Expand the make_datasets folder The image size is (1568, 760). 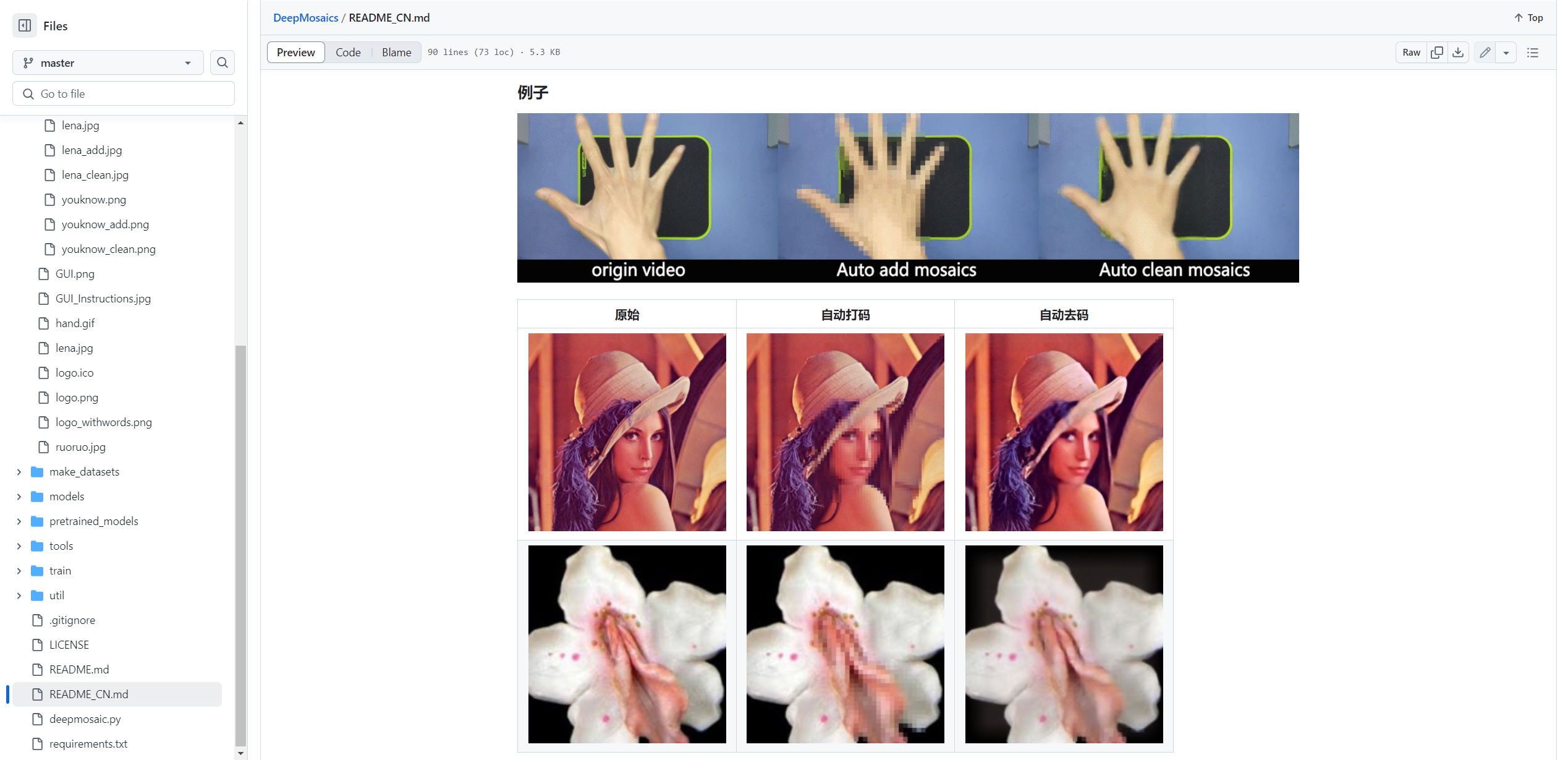pyautogui.click(x=19, y=472)
